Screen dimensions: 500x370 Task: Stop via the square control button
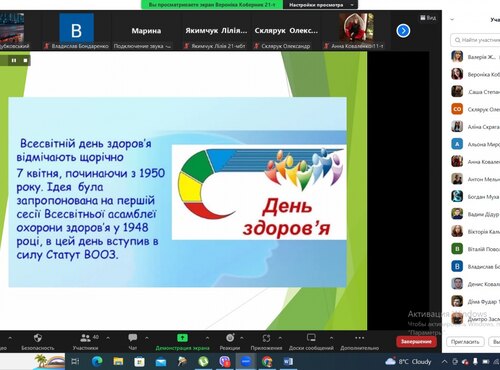(25, 60)
